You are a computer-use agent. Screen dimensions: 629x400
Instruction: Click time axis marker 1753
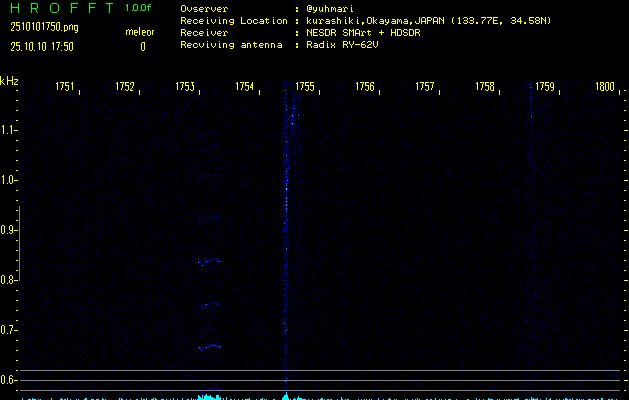185,86
